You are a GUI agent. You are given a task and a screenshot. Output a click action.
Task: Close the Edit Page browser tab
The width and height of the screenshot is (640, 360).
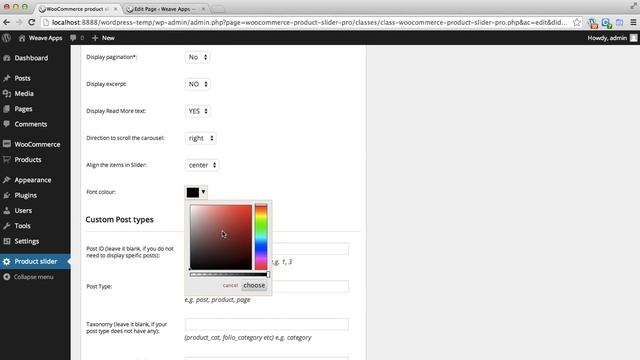coord(203,9)
